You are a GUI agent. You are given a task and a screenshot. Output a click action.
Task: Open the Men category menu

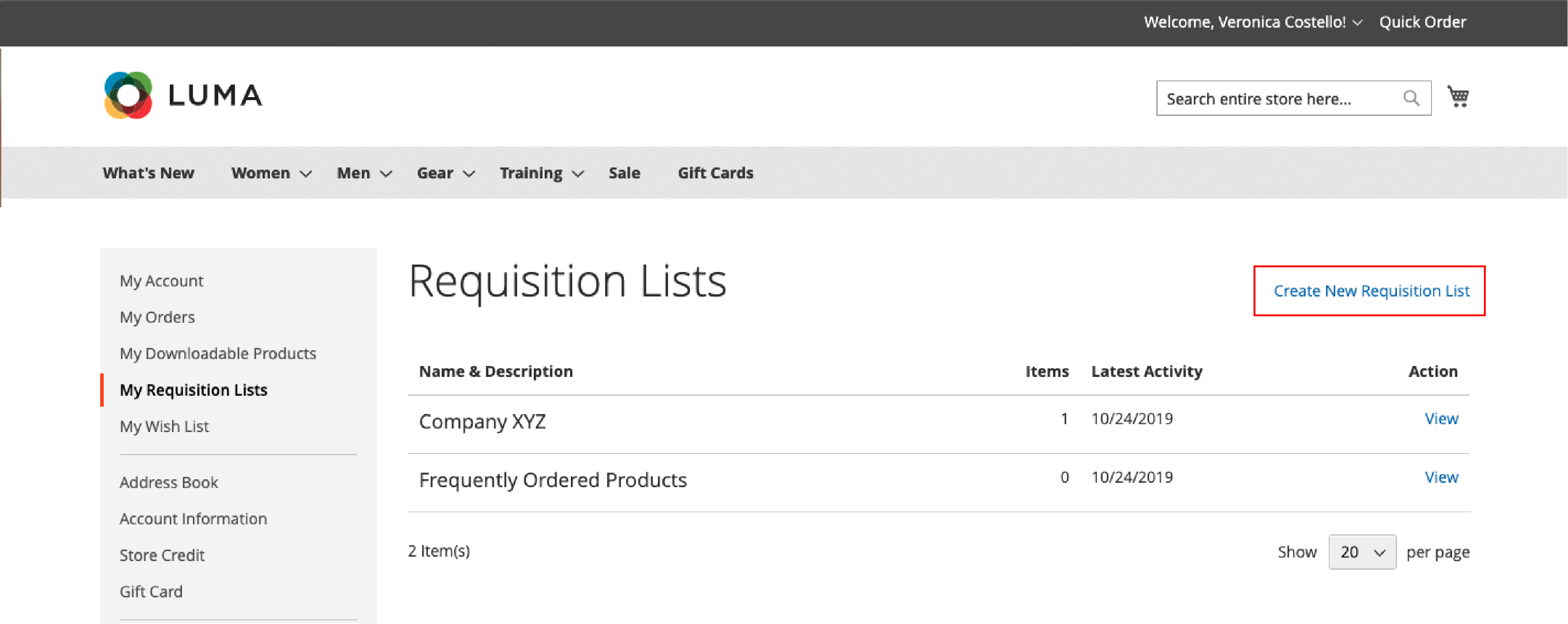[x=353, y=173]
